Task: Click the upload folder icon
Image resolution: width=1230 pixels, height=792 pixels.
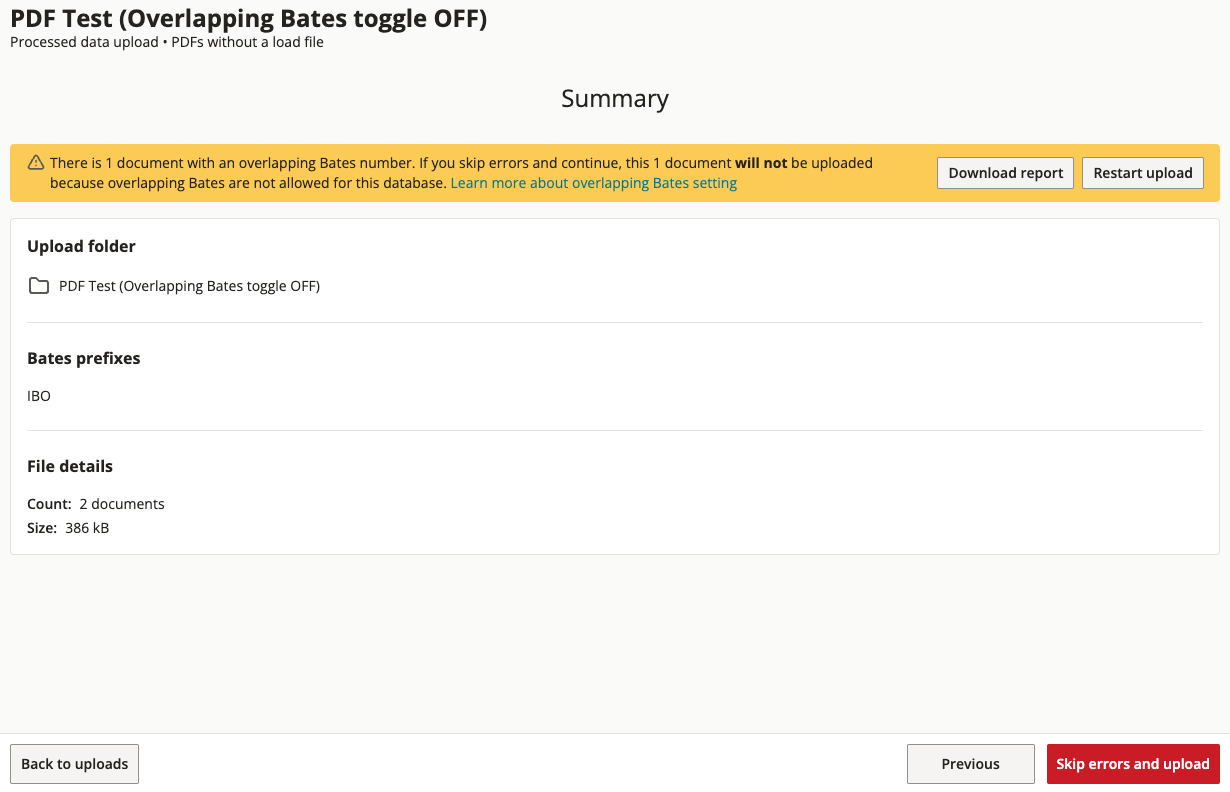Action: tap(39, 286)
